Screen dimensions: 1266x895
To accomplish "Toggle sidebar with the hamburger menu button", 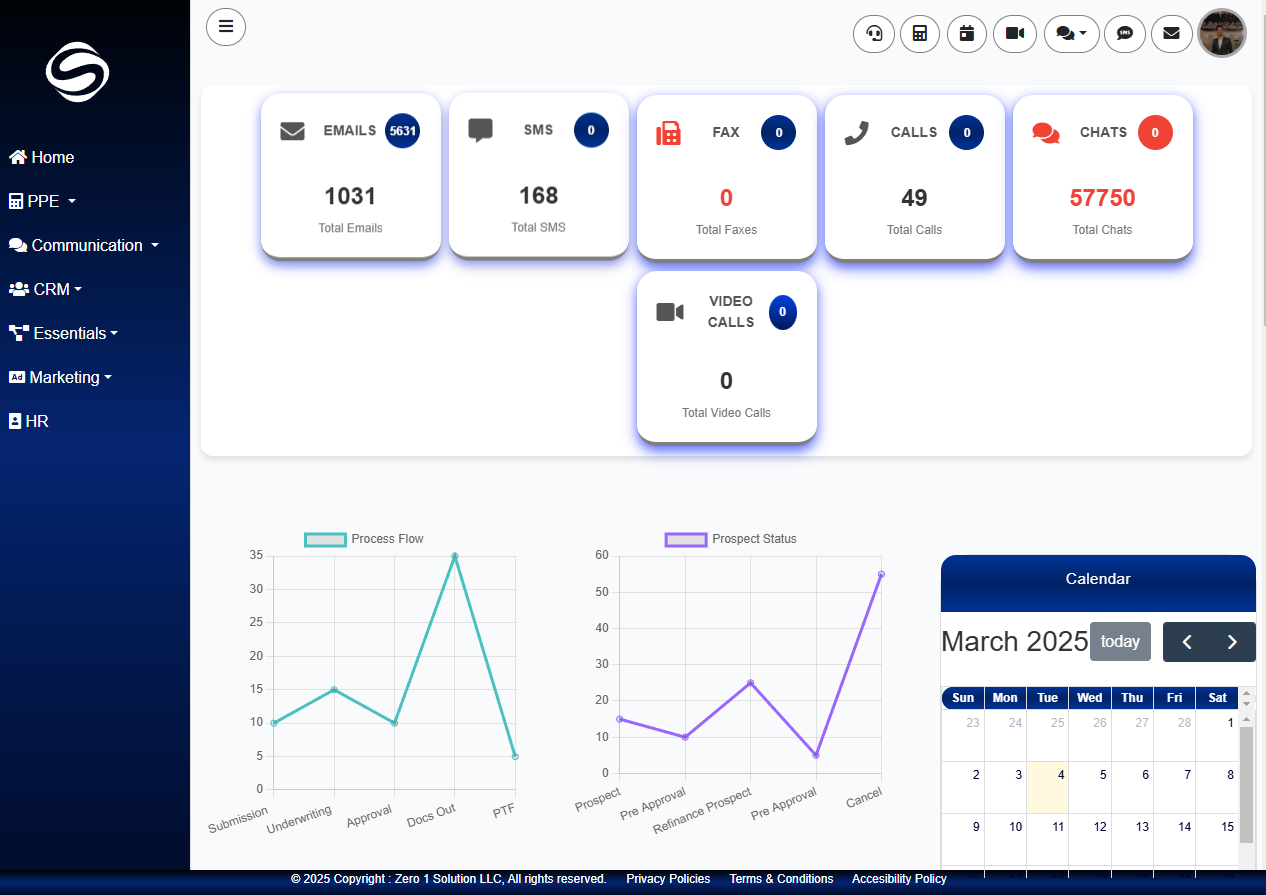I will point(226,26).
